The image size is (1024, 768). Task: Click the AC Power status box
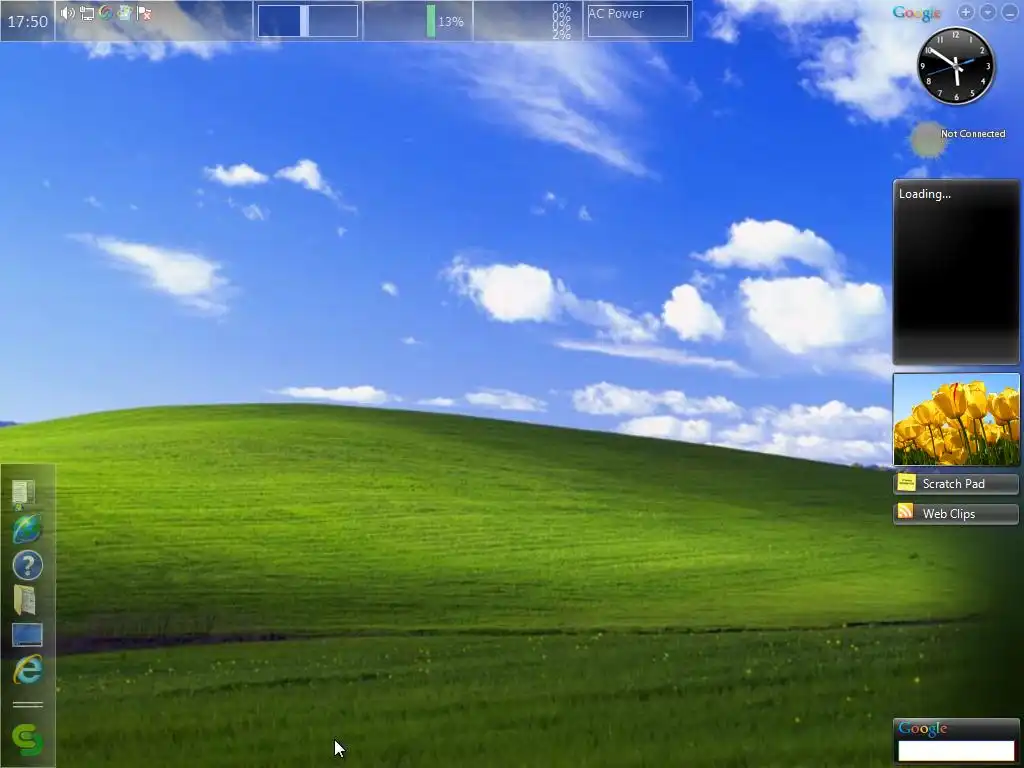tap(637, 21)
